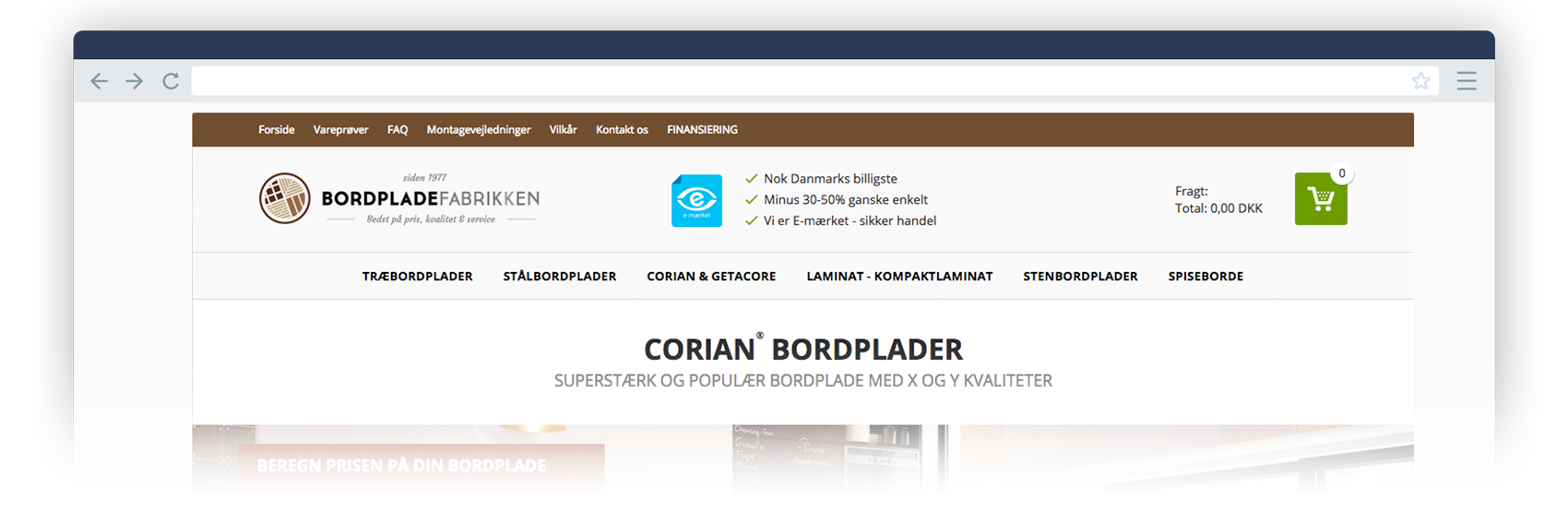Open the green shopping cart
Screen dimensions: 1568x523
coord(1320,199)
